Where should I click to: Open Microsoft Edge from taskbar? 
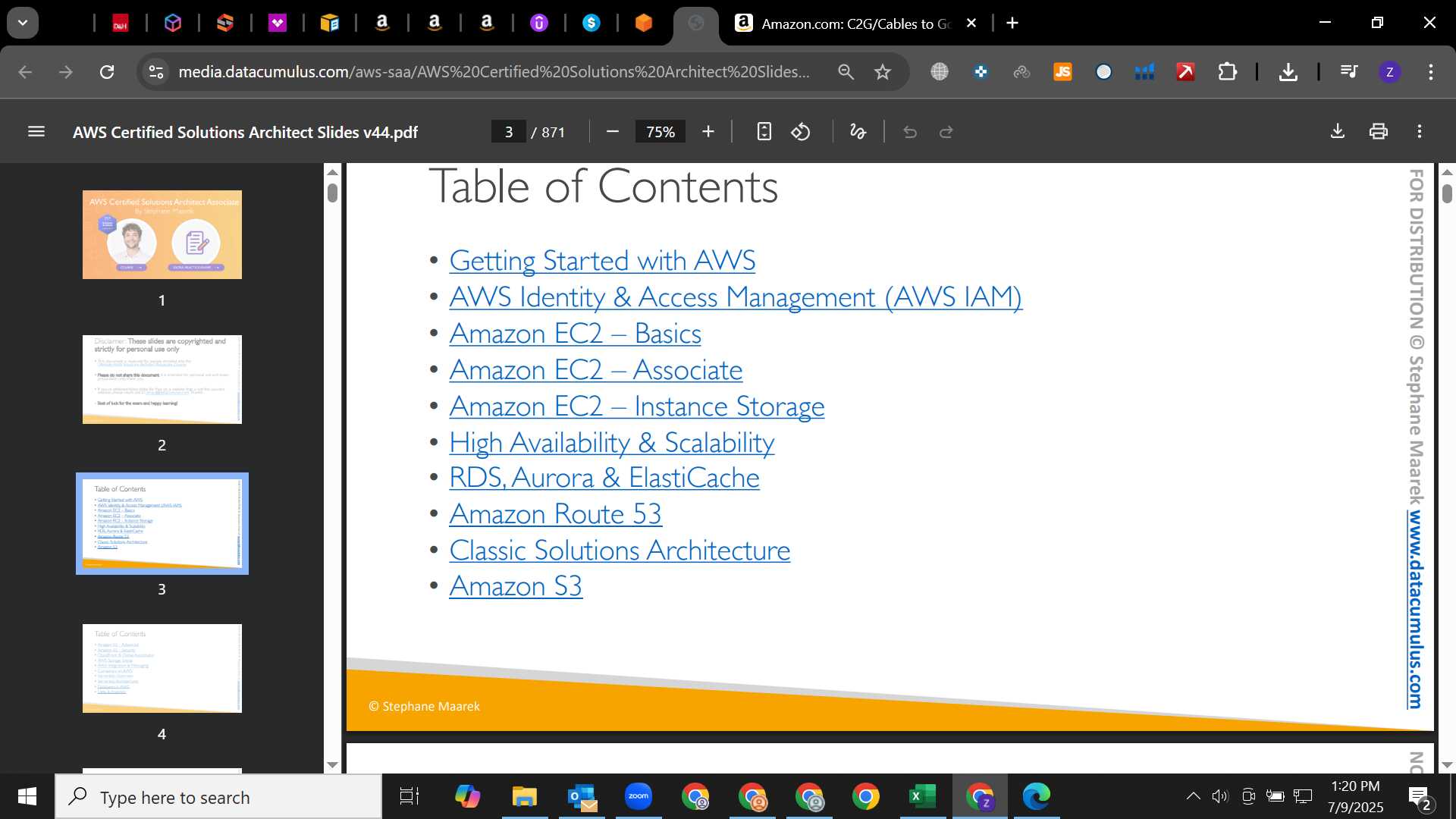tap(1036, 796)
